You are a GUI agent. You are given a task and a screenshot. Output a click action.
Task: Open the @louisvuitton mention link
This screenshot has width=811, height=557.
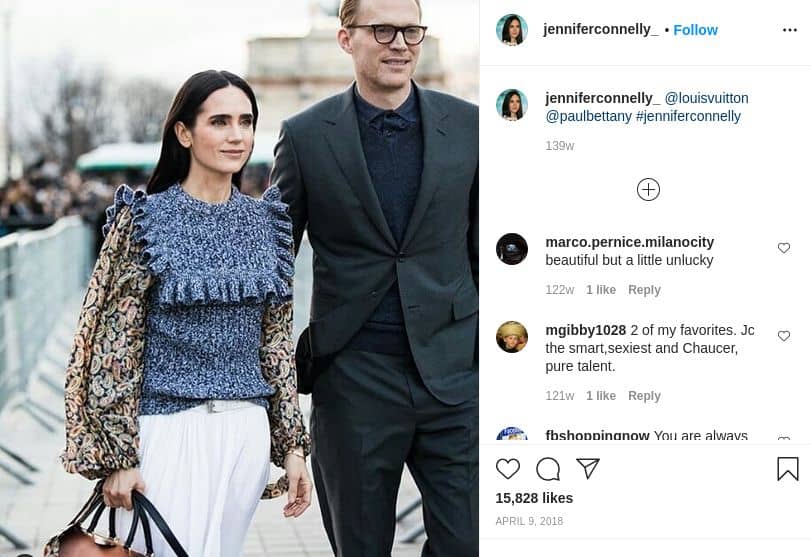click(x=706, y=98)
